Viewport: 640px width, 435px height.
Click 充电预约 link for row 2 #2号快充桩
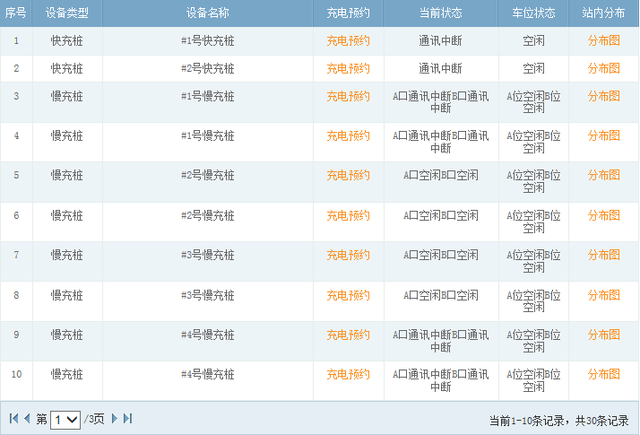coord(348,69)
